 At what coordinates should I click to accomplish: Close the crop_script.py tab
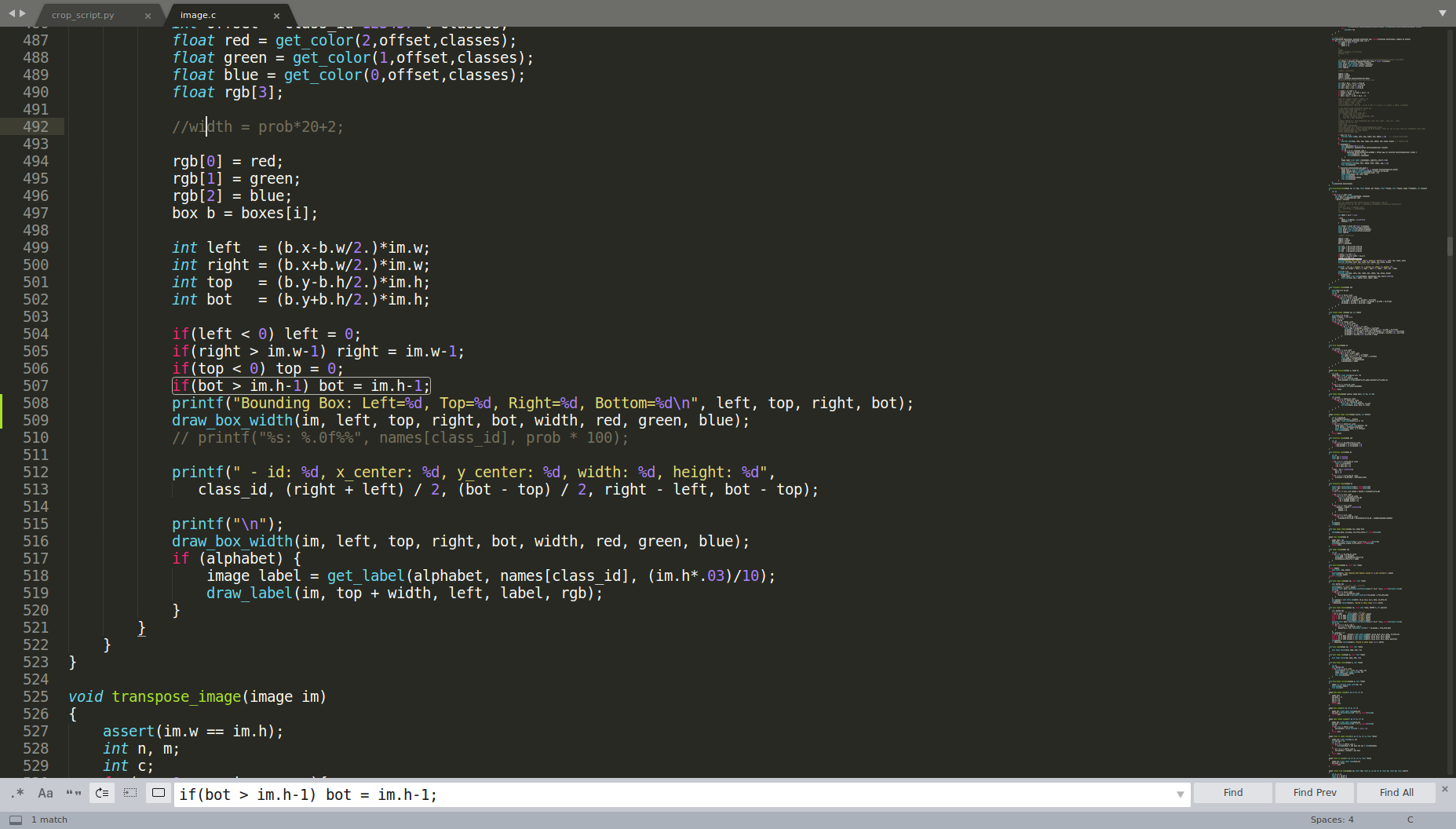(x=148, y=16)
